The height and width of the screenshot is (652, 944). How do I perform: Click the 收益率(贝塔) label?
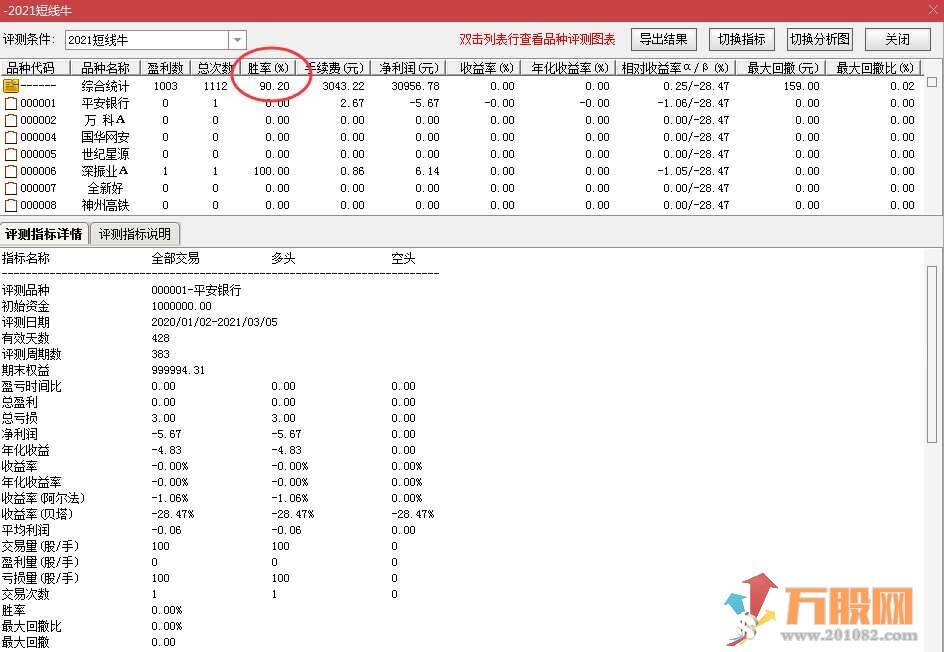tap(38, 514)
